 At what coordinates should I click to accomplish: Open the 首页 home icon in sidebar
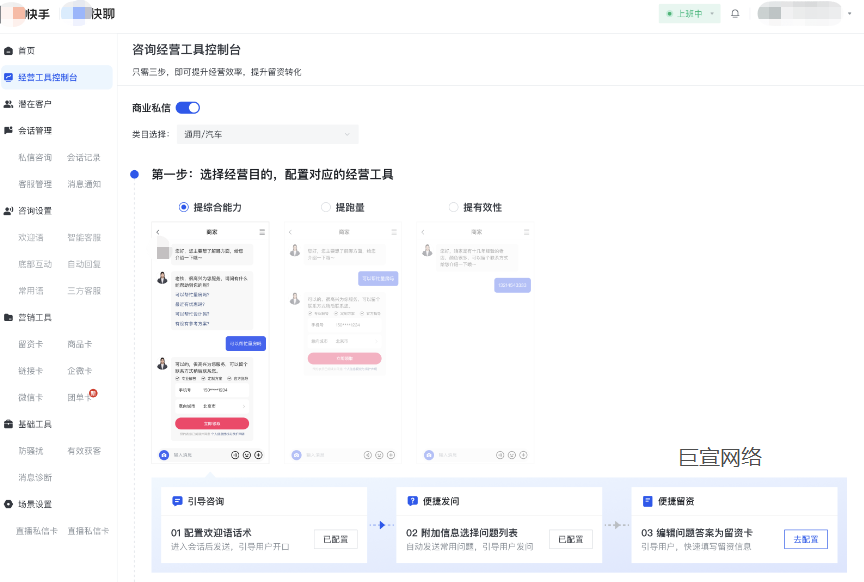click(x=10, y=48)
